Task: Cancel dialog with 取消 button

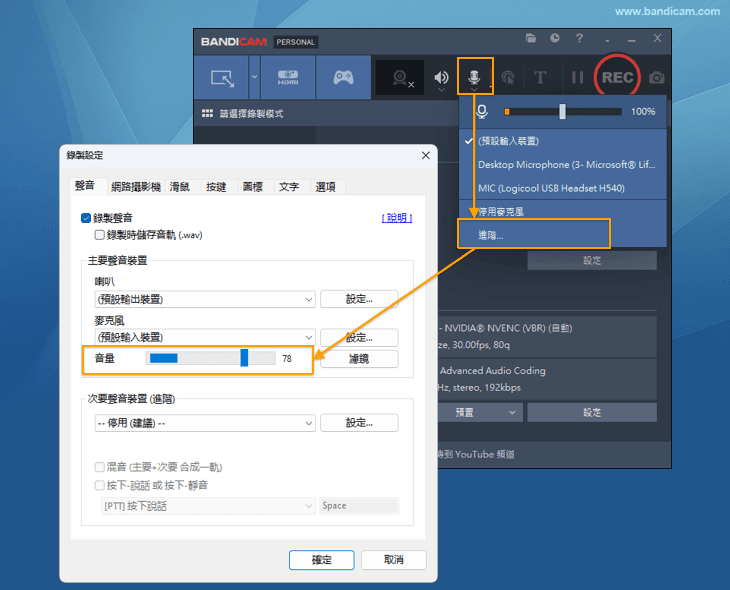Action: tap(394, 560)
